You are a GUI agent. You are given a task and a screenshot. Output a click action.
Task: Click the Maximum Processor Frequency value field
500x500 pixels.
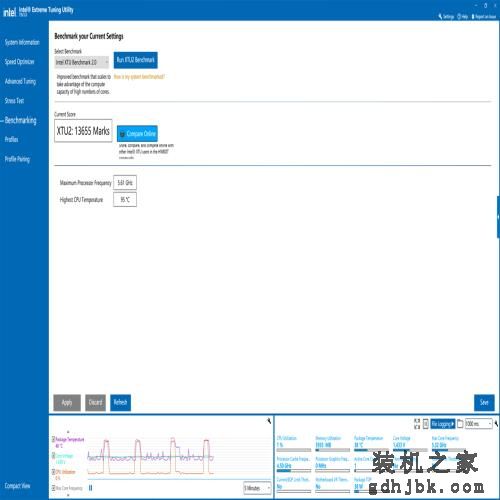pyautogui.click(x=125, y=183)
